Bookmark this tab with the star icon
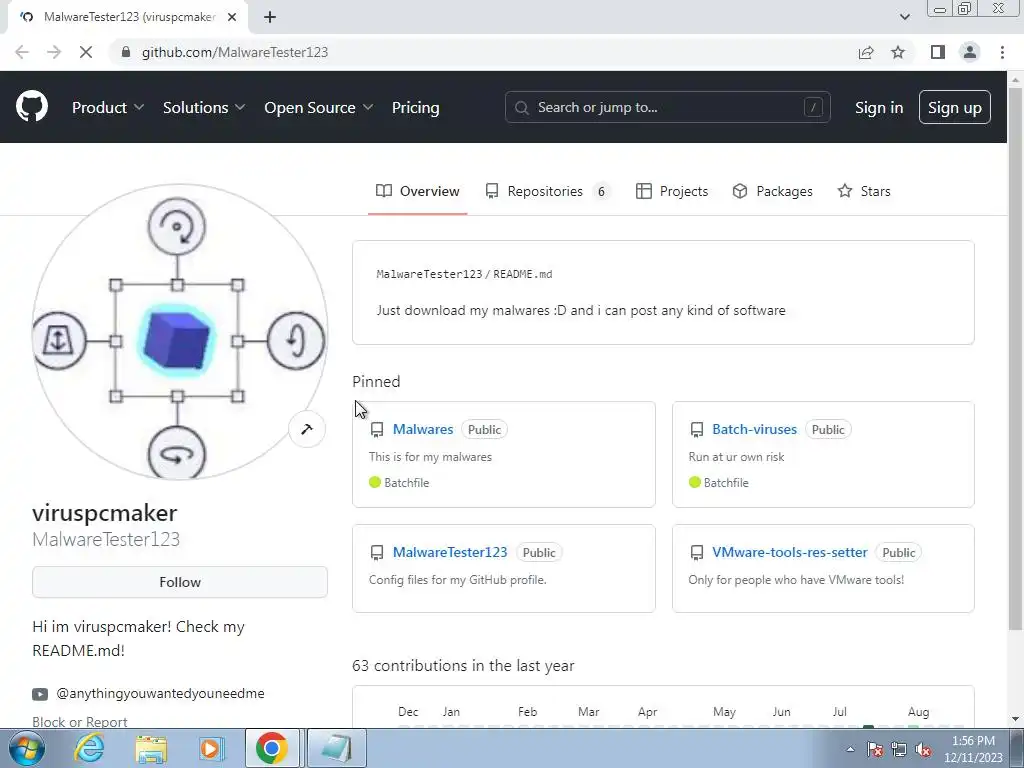 tap(898, 52)
